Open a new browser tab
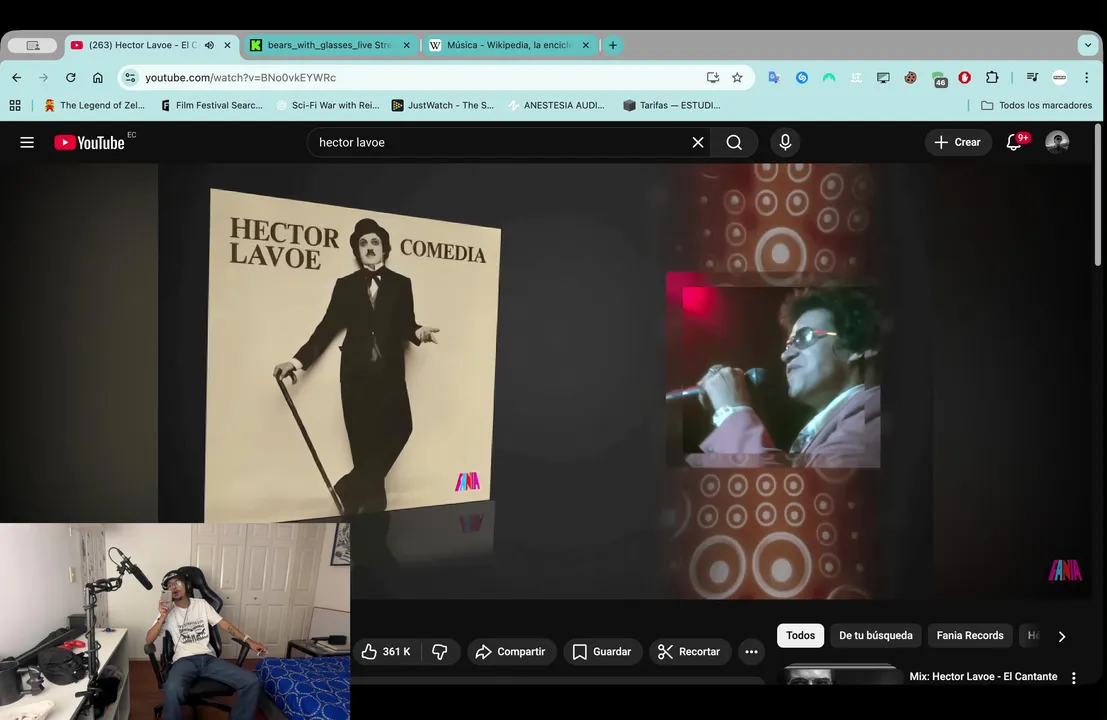 613,45
